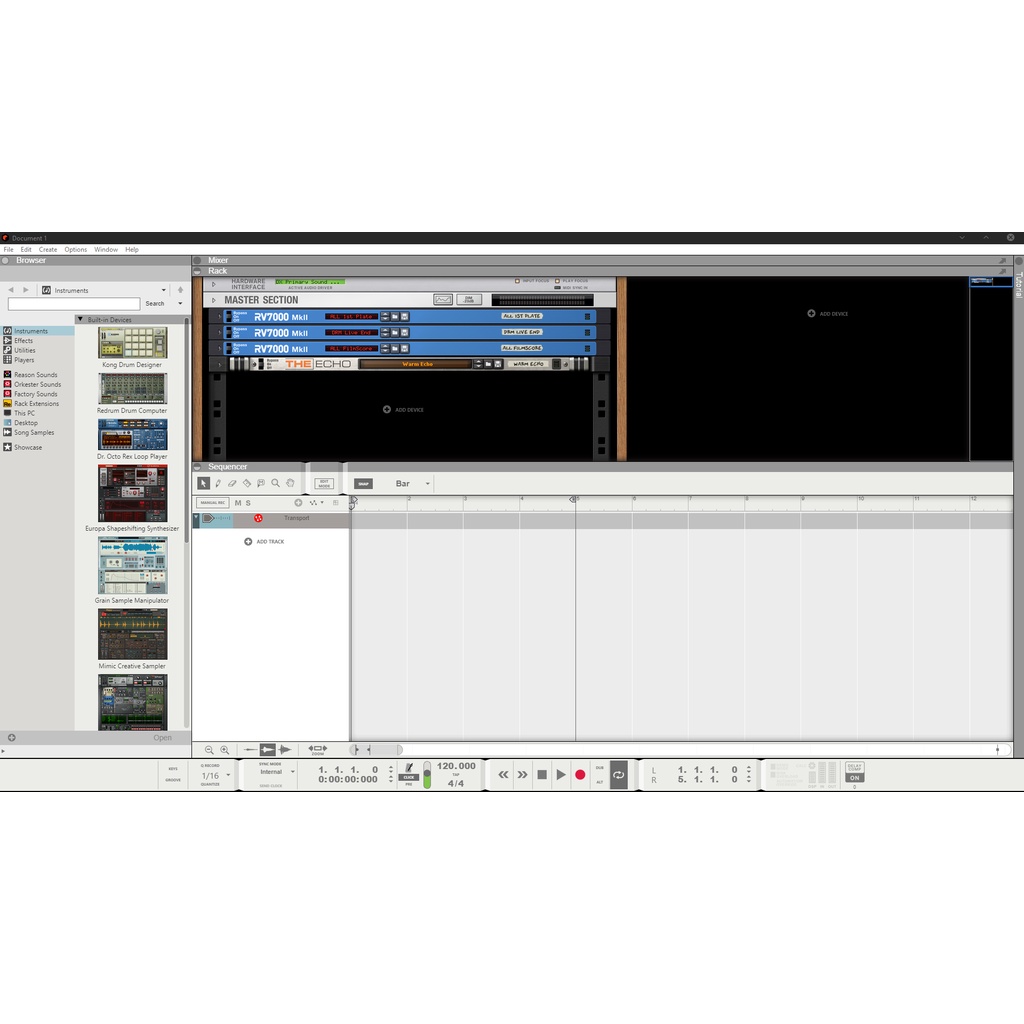Open the 1/16 quantize value dropdown
1024x1024 pixels.
(x=228, y=775)
